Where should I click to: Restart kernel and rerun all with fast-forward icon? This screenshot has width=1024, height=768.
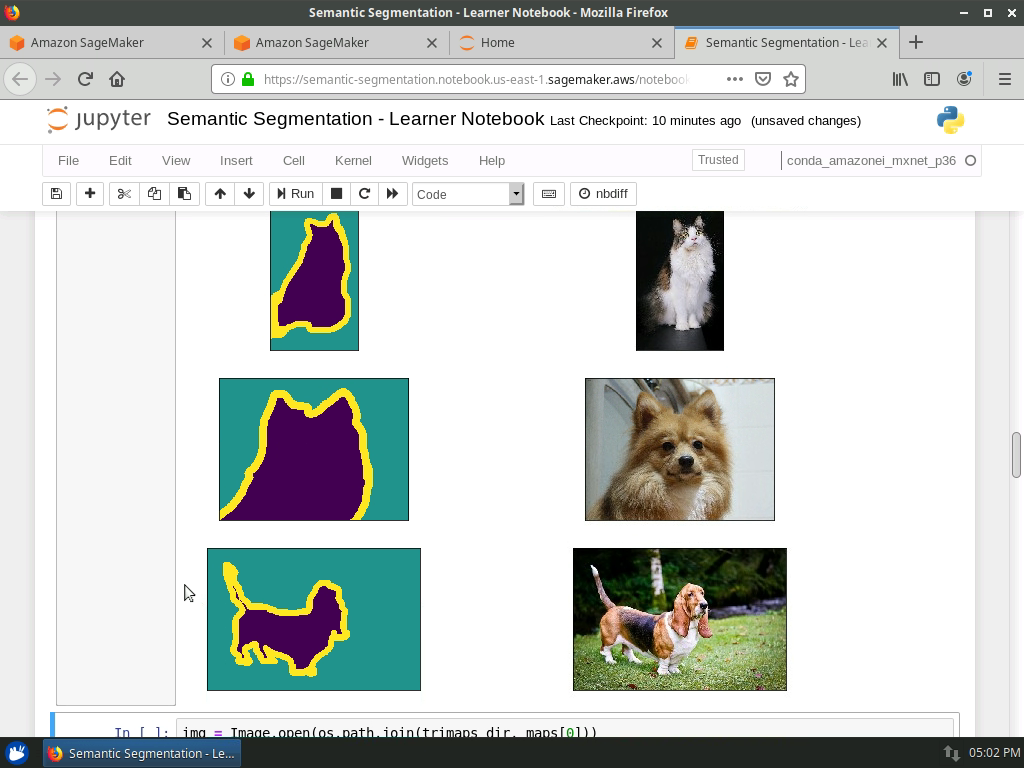click(392, 194)
